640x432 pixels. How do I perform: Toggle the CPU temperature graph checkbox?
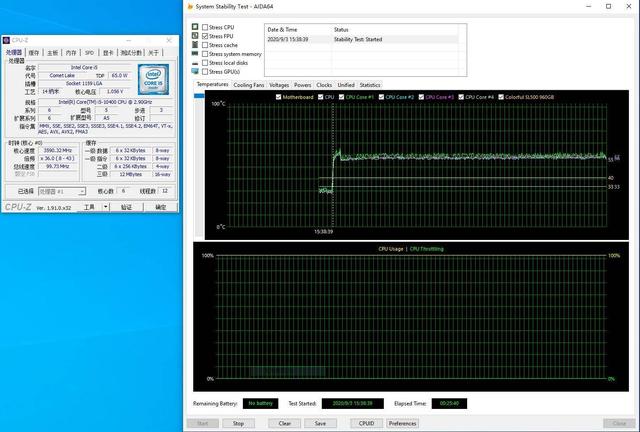pos(321,97)
